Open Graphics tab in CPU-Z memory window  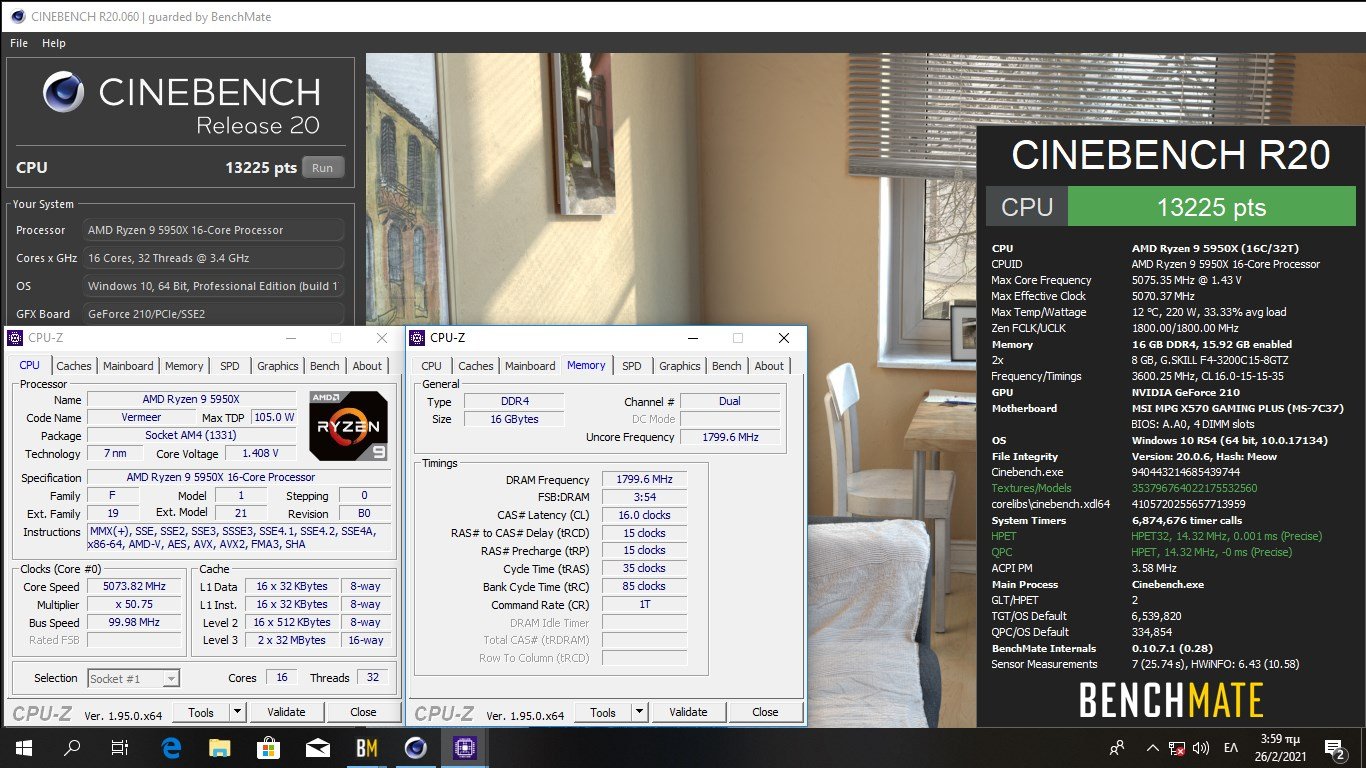(680, 366)
